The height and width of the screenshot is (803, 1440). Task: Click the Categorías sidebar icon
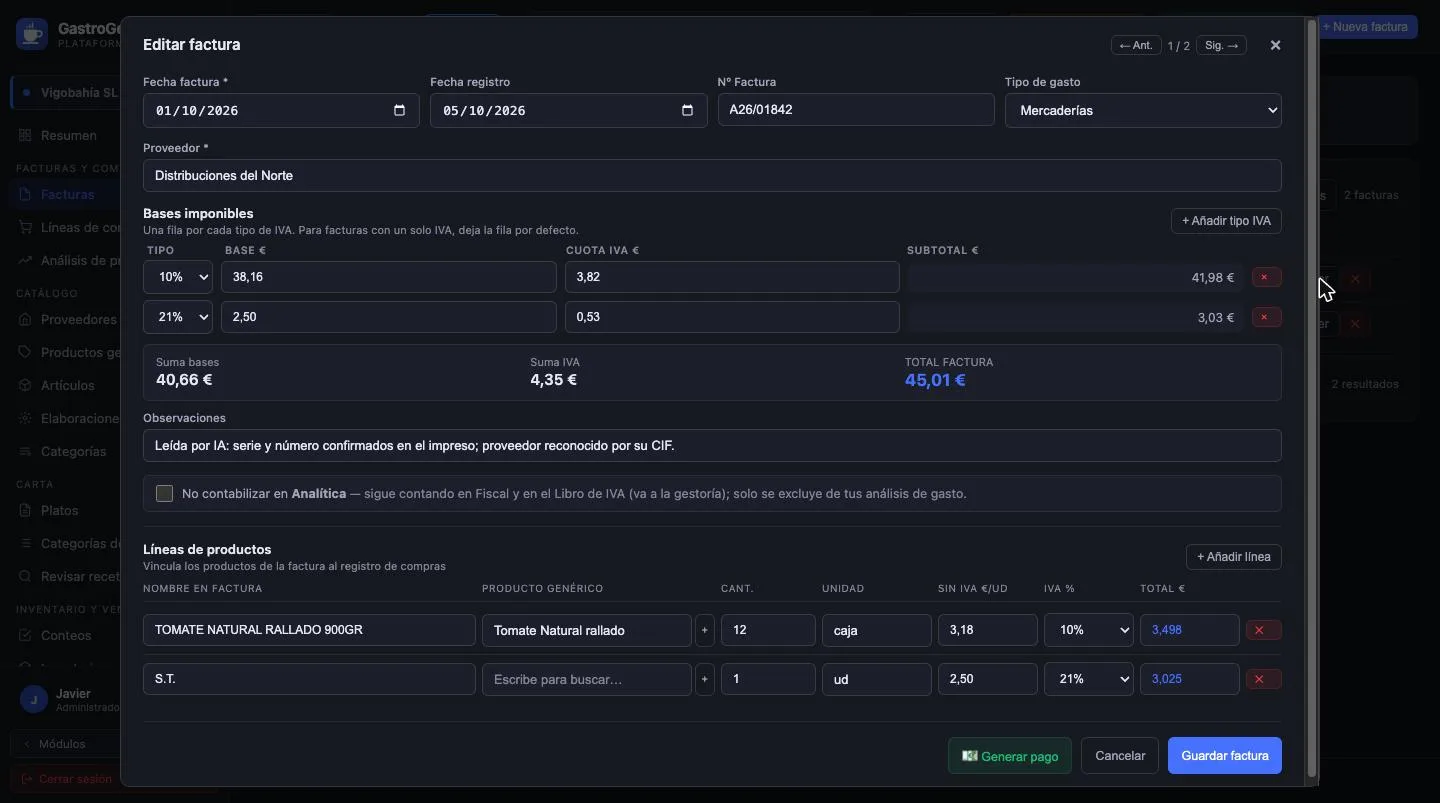[x=25, y=451]
